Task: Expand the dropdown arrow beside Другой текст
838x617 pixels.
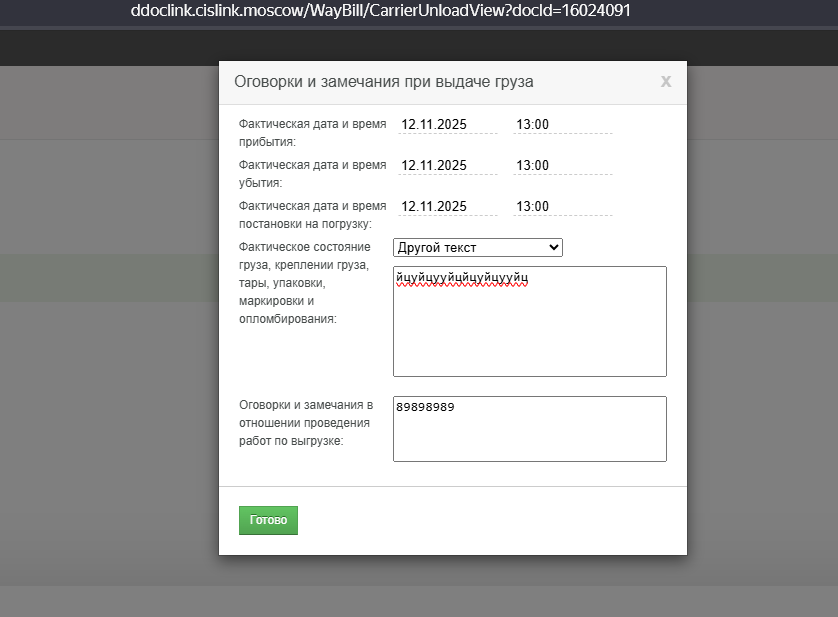Action: click(554, 248)
